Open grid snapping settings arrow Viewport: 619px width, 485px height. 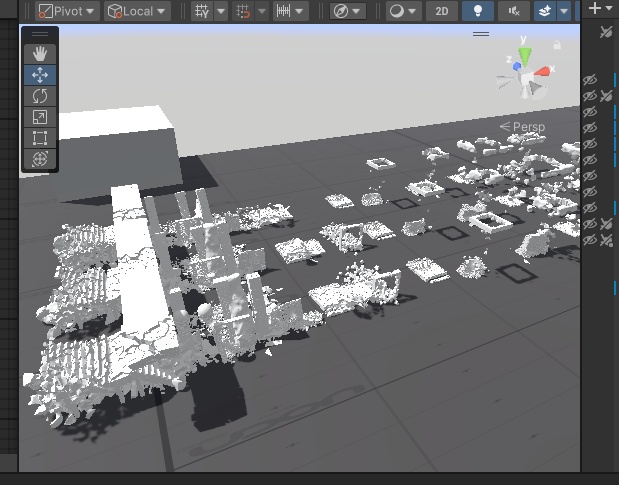[262, 11]
